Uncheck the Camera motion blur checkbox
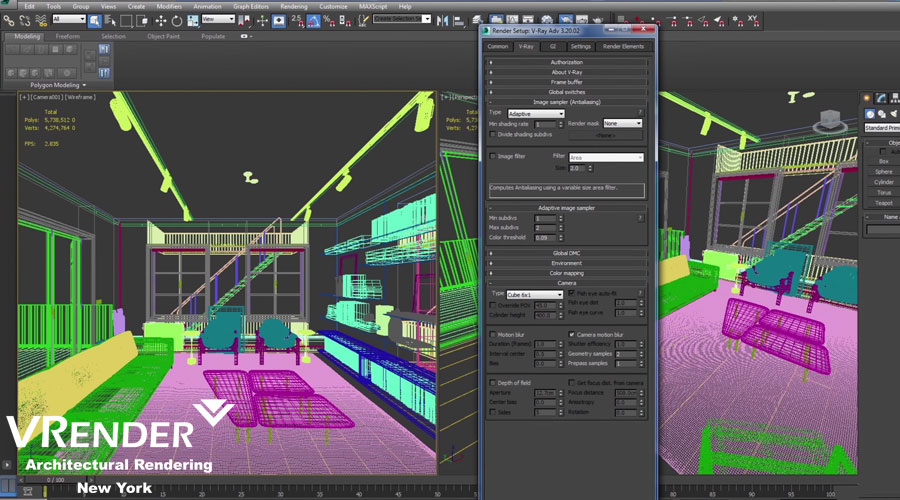The width and height of the screenshot is (900, 500). click(x=572, y=334)
